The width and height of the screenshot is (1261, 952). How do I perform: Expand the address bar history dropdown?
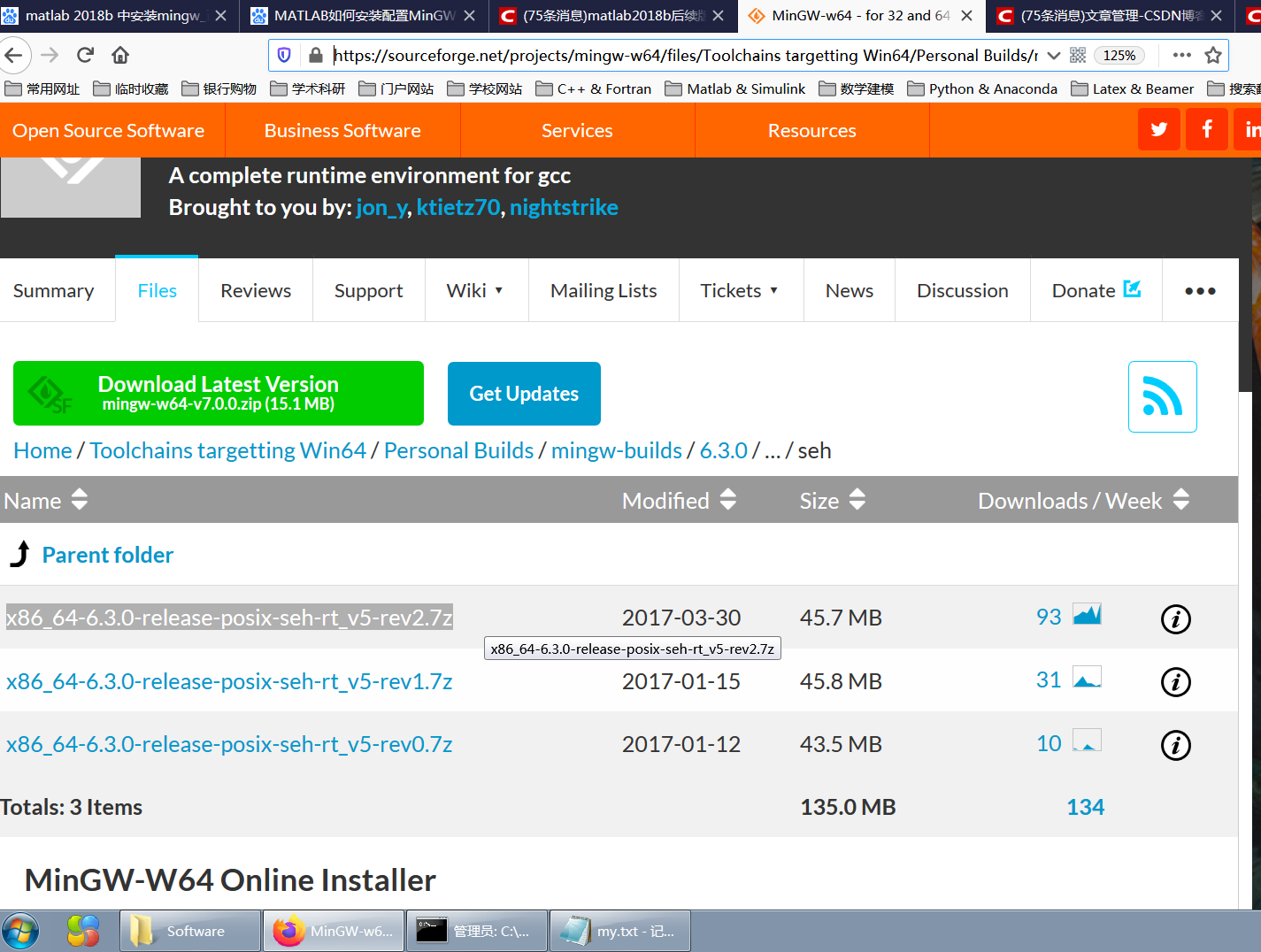1053,55
